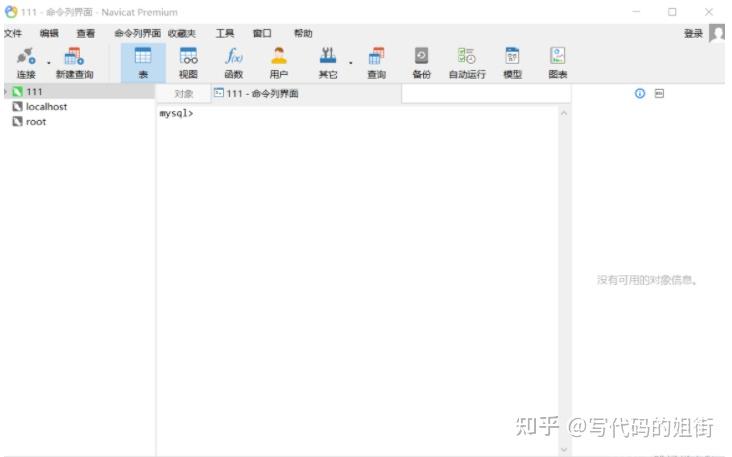Screen dimensions: 732x457
Task: Show the DDL panel icon
Action: (x=659, y=93)
